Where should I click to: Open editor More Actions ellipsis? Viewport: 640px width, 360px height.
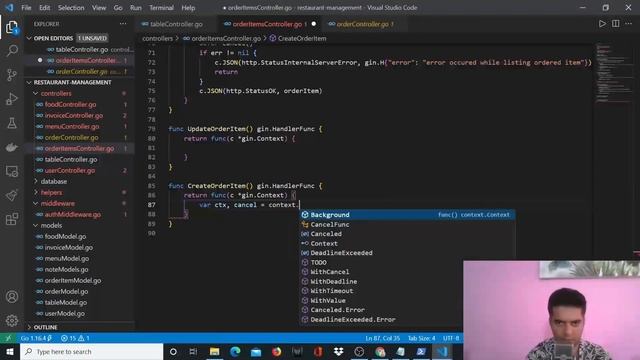coord(629,24)
